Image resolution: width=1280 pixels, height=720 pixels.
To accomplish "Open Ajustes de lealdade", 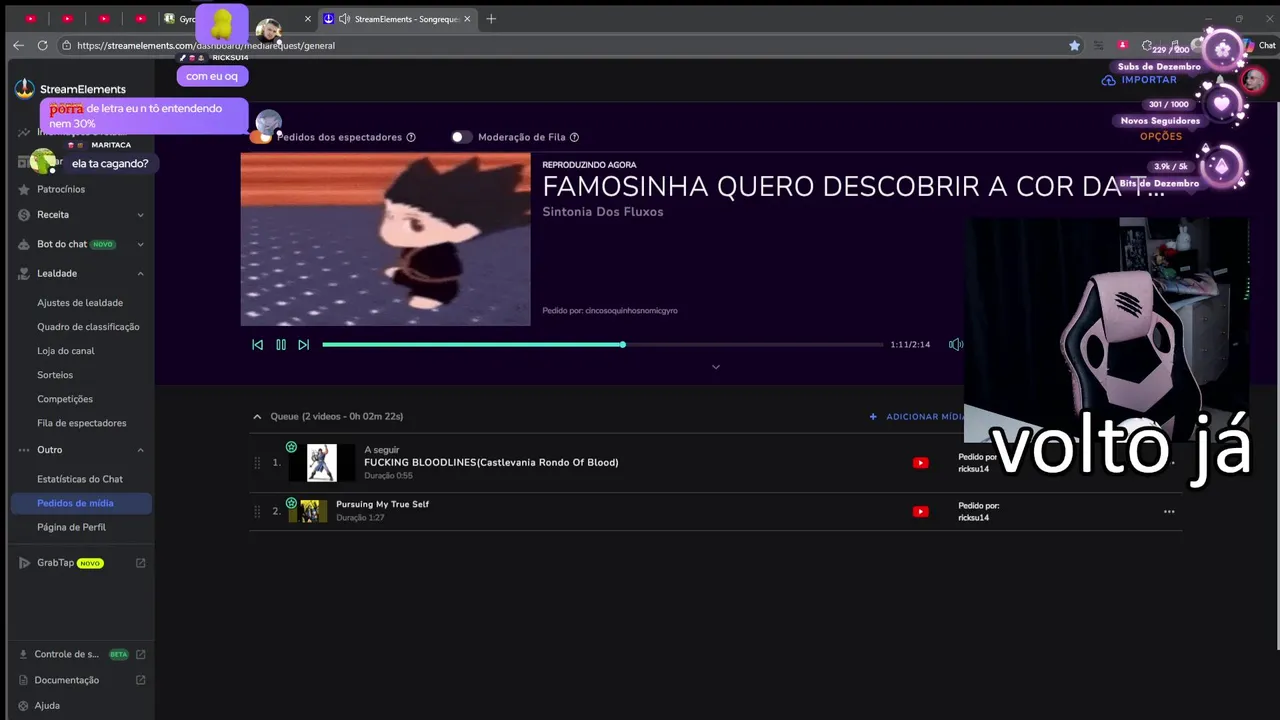I will (x=80, y=303).
